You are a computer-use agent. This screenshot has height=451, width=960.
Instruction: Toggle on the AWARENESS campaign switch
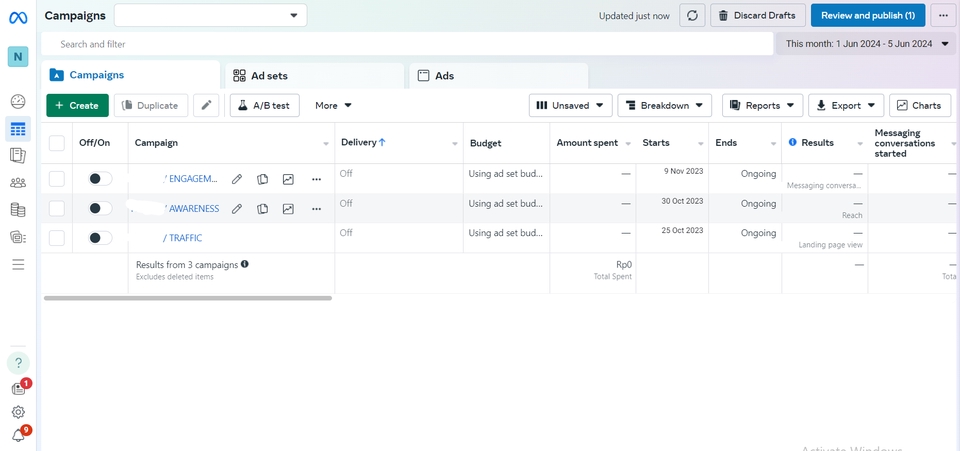point(100,208)
